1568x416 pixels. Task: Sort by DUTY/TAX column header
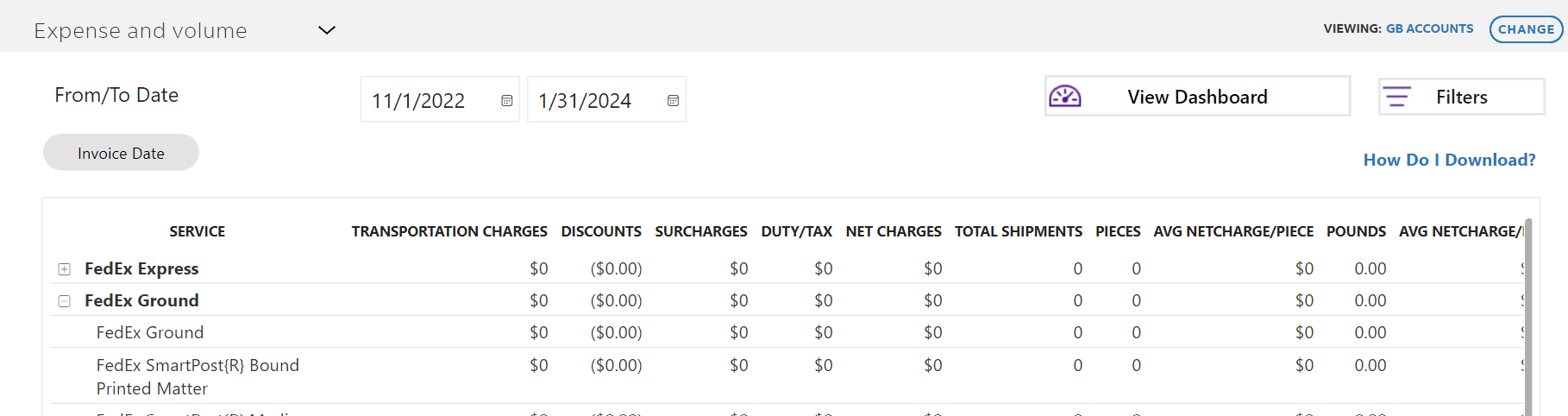pos(796,231)
